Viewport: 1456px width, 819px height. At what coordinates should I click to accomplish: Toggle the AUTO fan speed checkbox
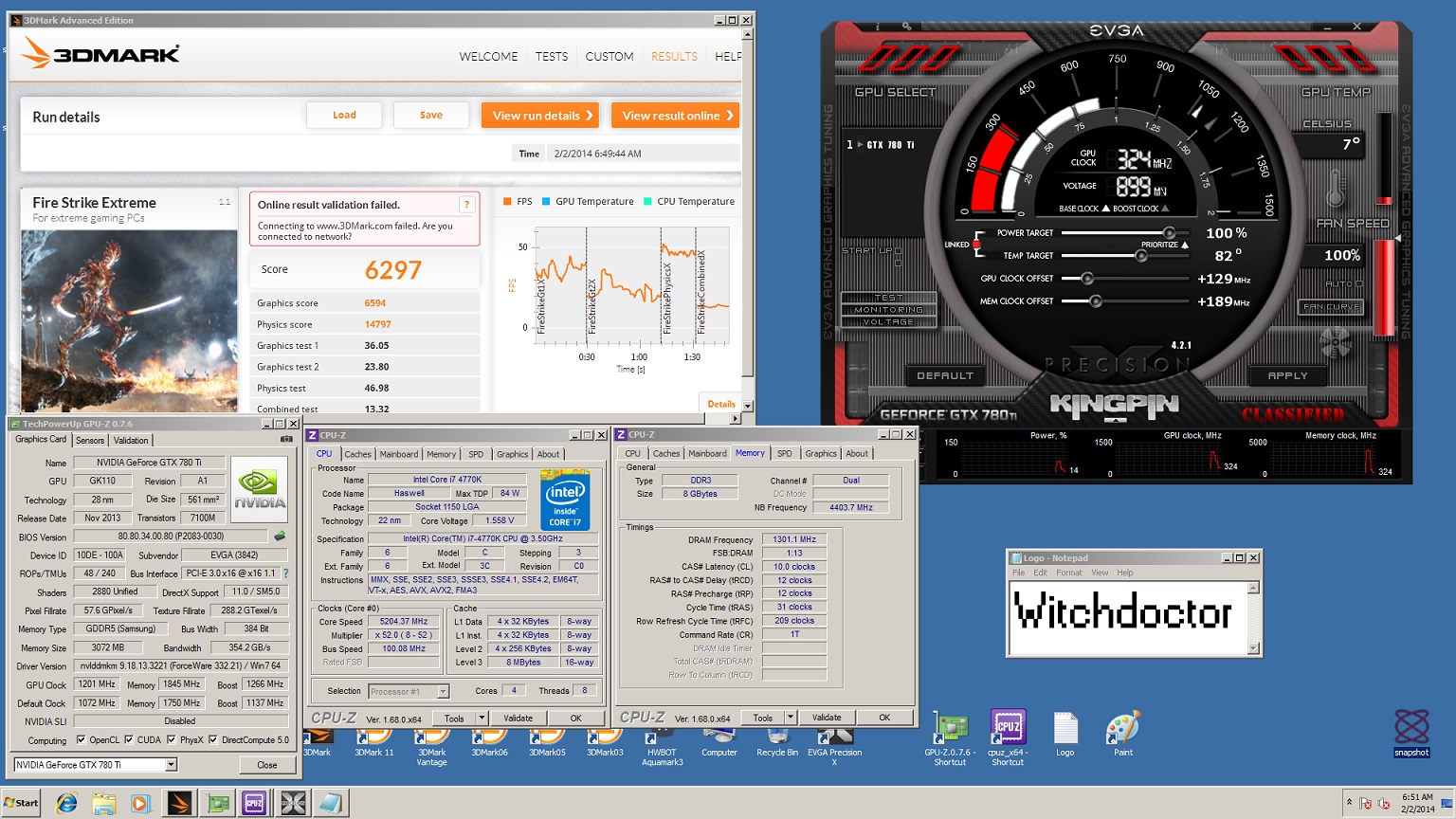[1358, 284]
